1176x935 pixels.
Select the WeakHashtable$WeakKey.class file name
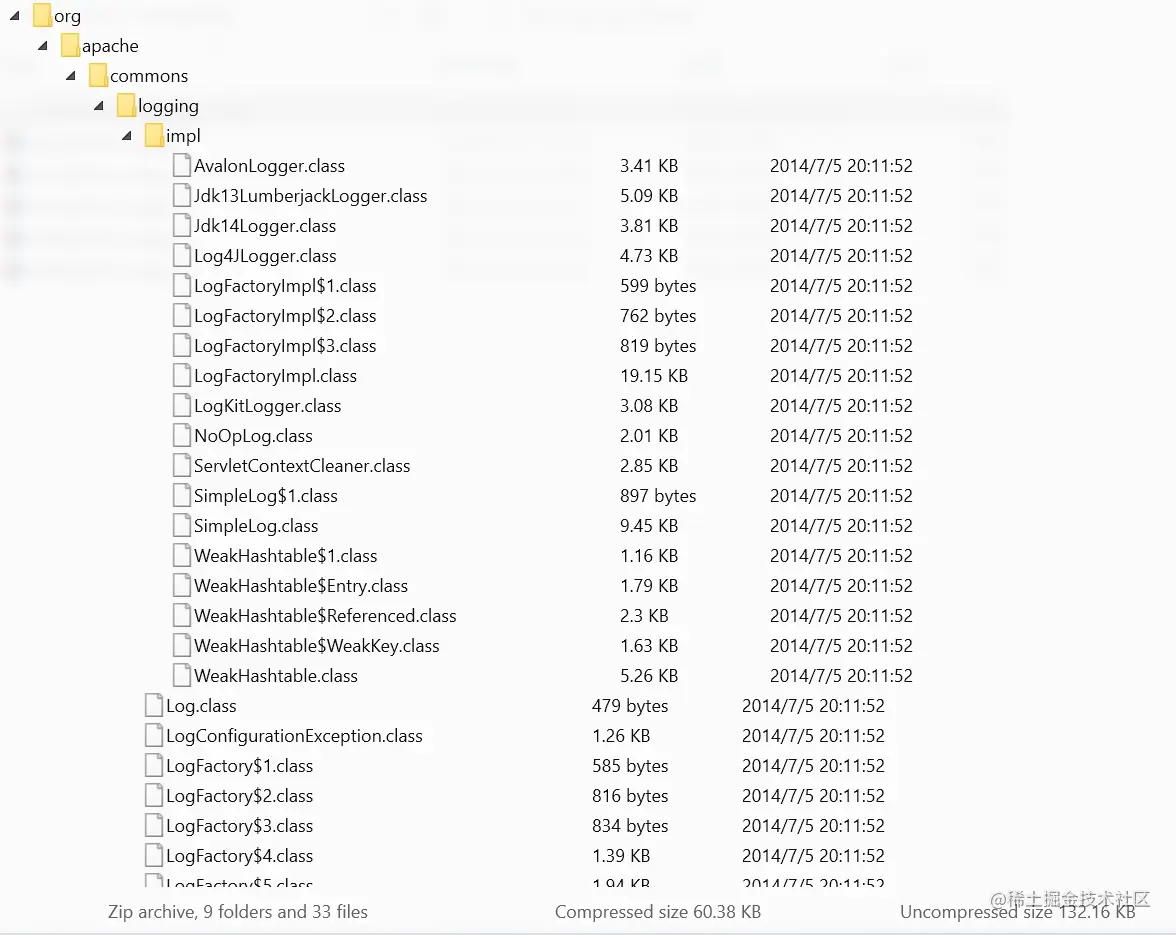coord(316,646)
